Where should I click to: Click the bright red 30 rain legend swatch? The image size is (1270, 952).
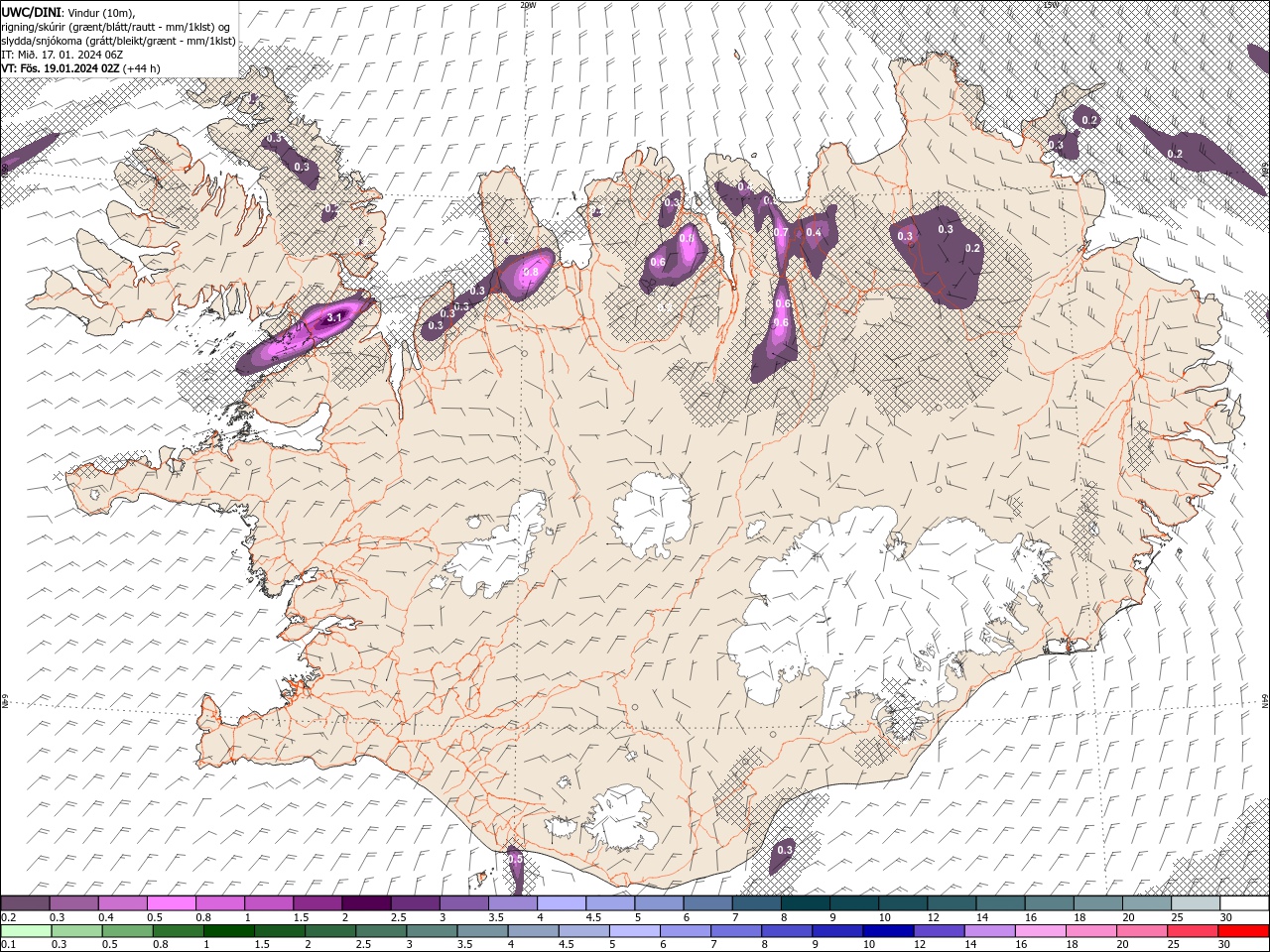point(1243,931)
